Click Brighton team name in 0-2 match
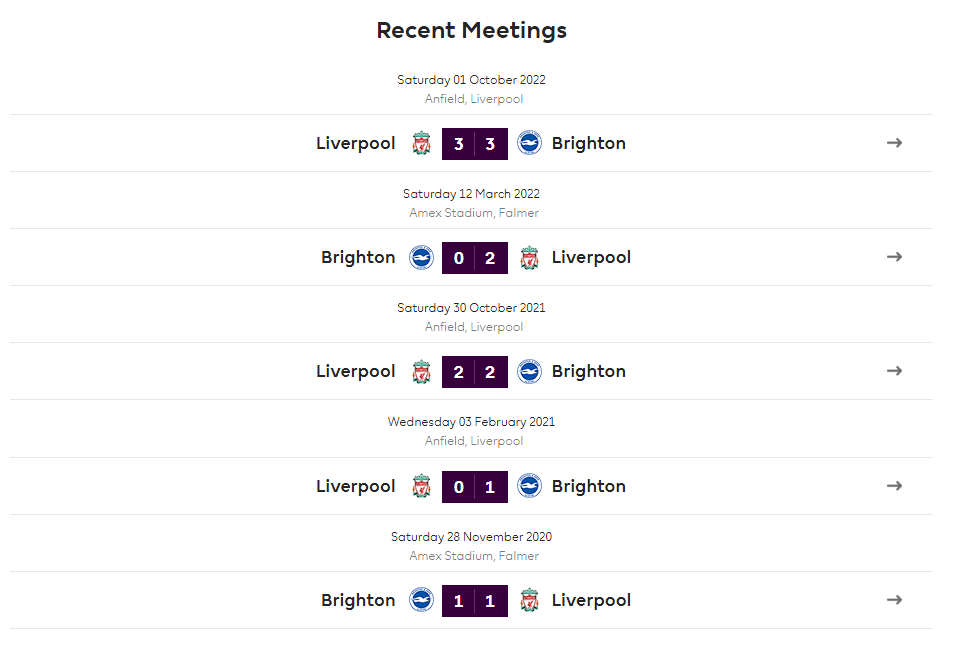 [x=358, y=257]
